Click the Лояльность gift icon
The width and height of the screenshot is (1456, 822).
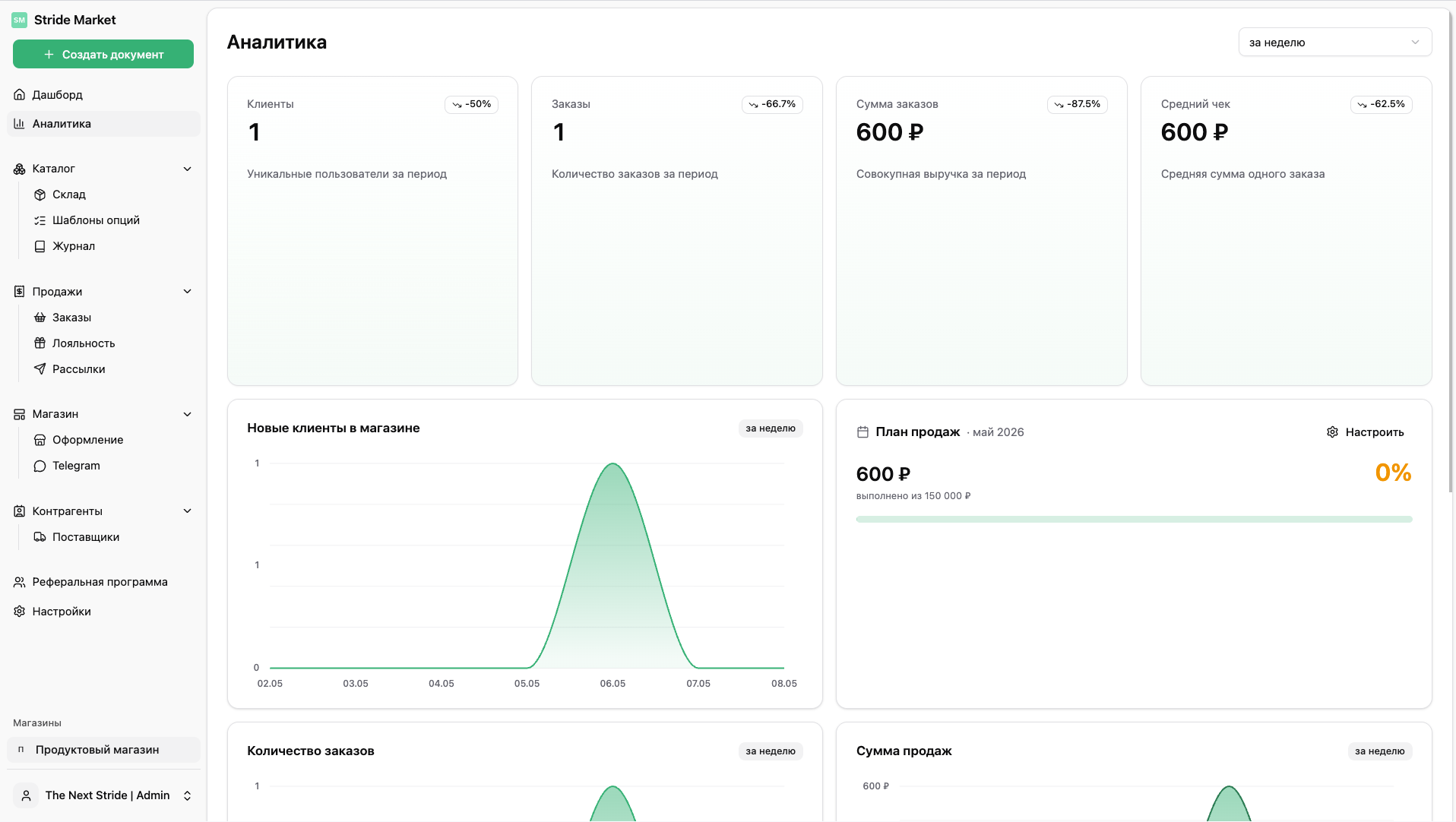click(40, 343)
